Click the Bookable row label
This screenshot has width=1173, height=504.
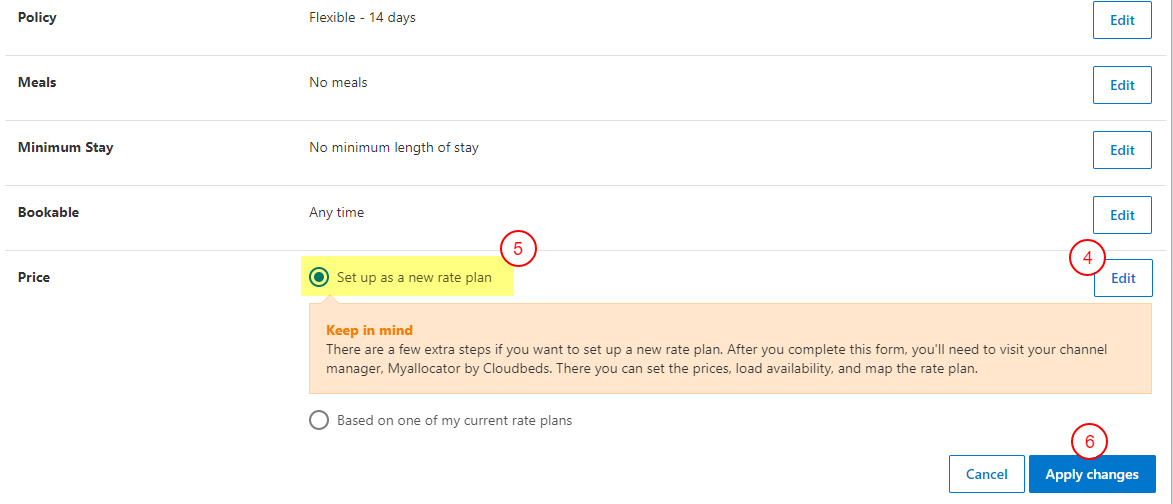point(48,212)
